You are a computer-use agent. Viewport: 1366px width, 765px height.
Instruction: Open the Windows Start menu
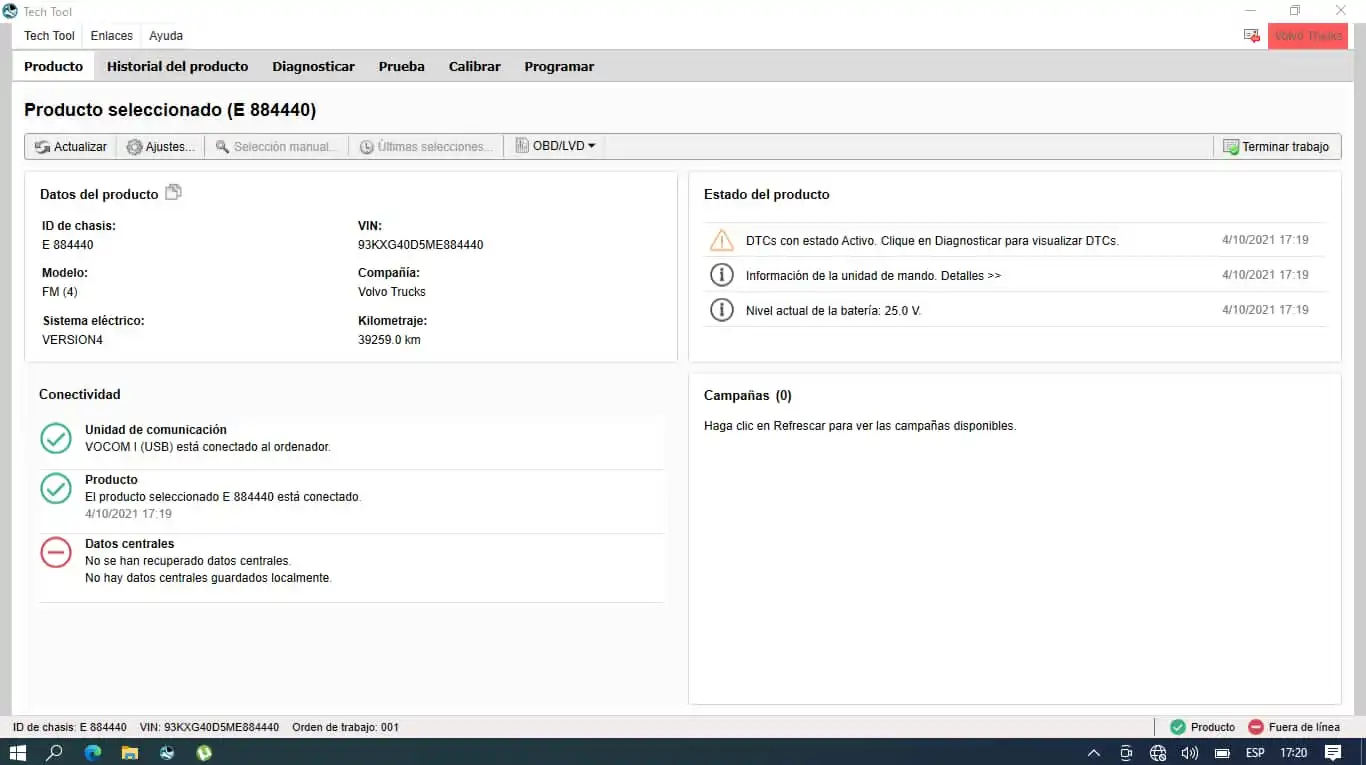click(18, 752)
